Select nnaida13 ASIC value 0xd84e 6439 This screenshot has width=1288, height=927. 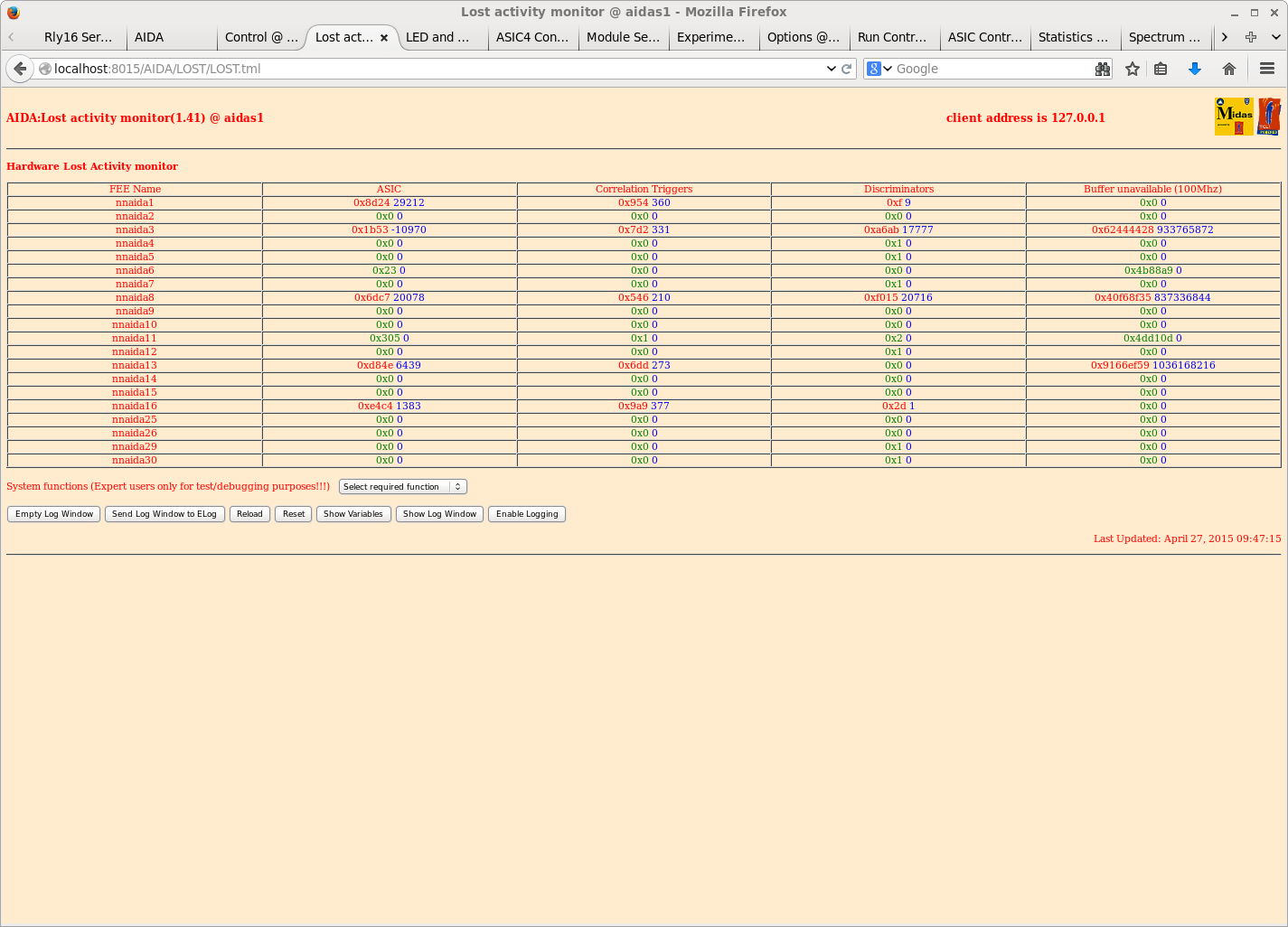(x=389, y=366)
